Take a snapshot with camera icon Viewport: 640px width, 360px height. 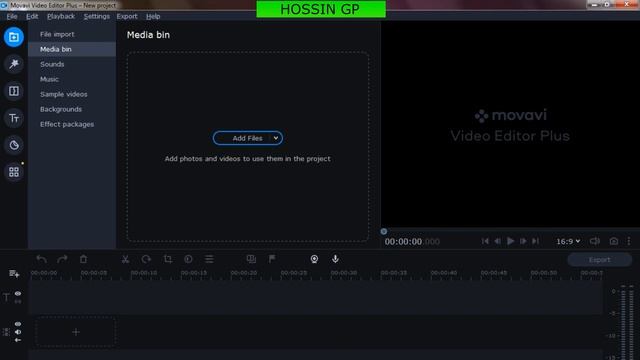613,241
